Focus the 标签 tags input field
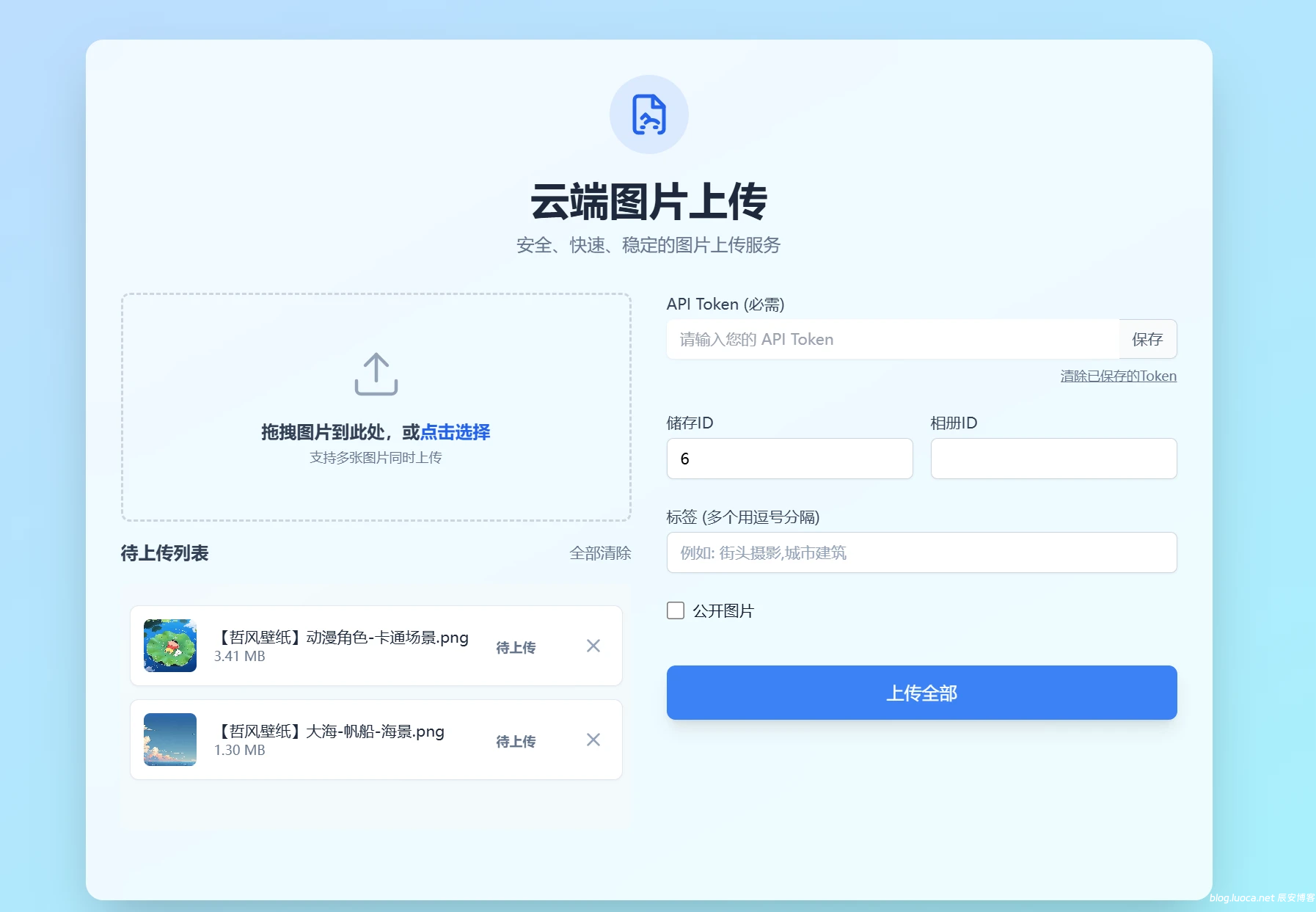 tap(921, 552)
